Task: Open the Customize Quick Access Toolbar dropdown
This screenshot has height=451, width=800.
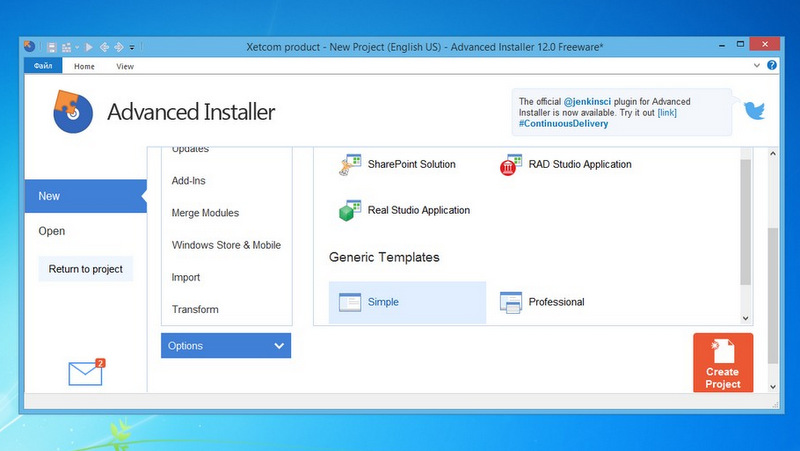Action: tap(132, 47)
